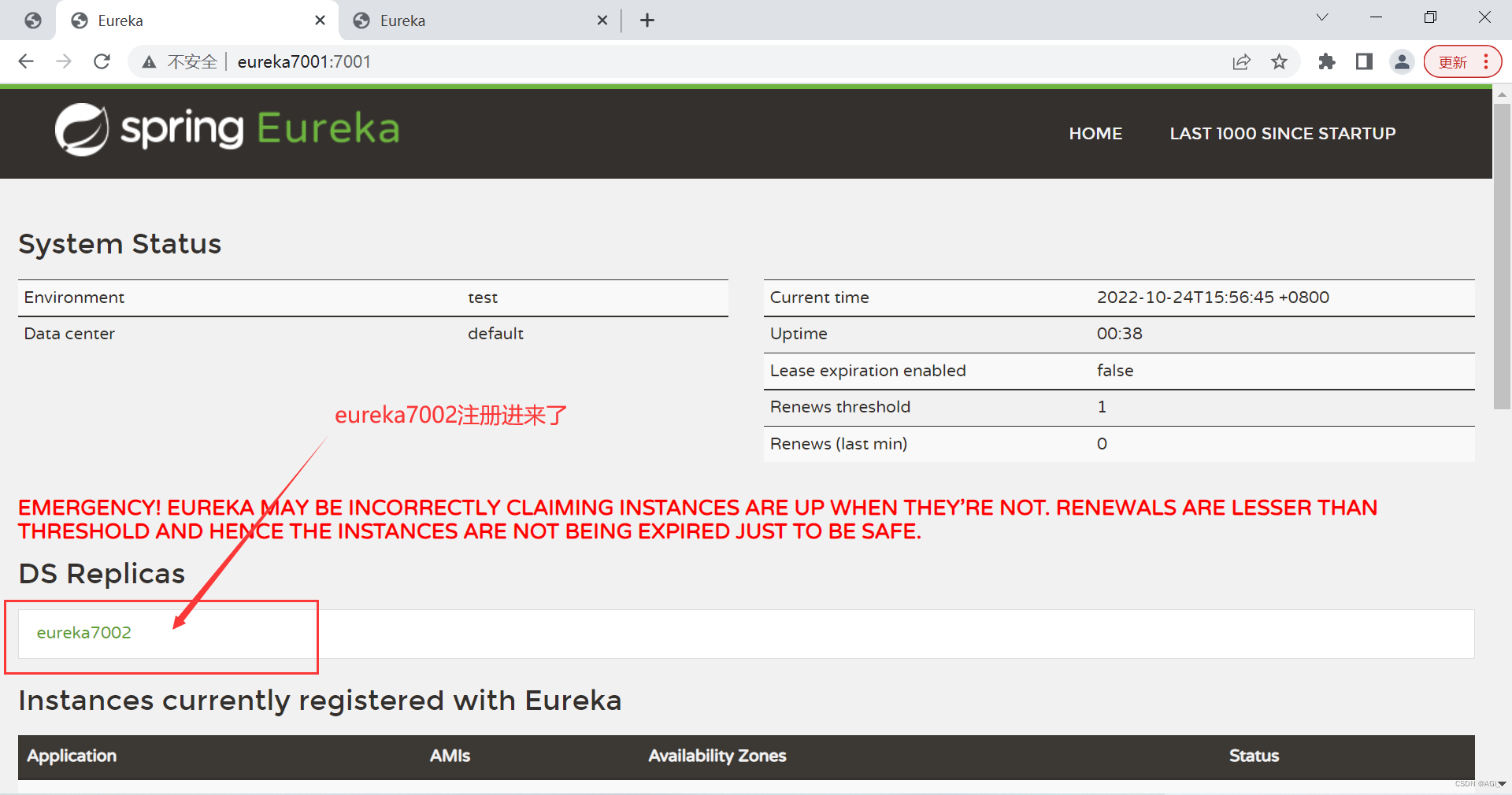The image size is (1512, 795).
Task: Click the spring Eureka logo
Action: (227, 129)
